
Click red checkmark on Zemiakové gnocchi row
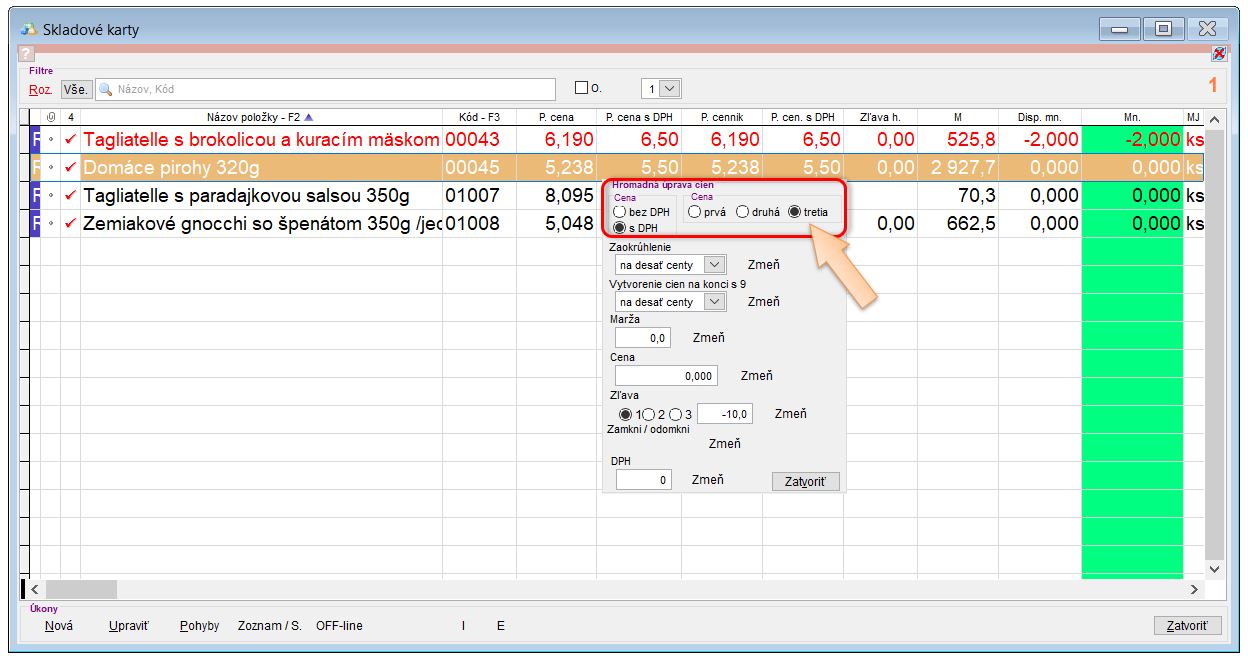(x=70, y=223)
